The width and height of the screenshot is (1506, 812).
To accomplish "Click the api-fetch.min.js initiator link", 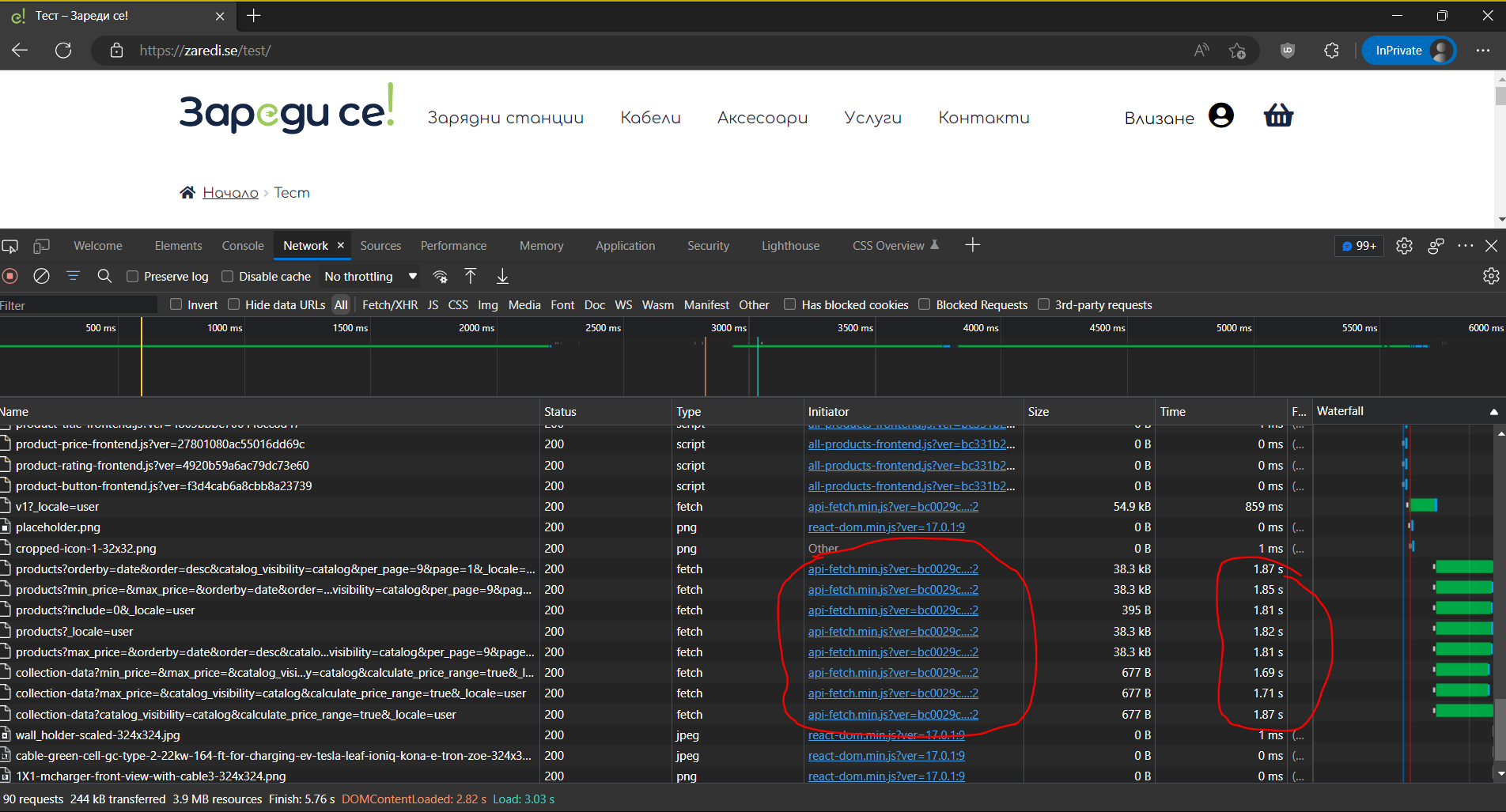I will pos(892,568).
